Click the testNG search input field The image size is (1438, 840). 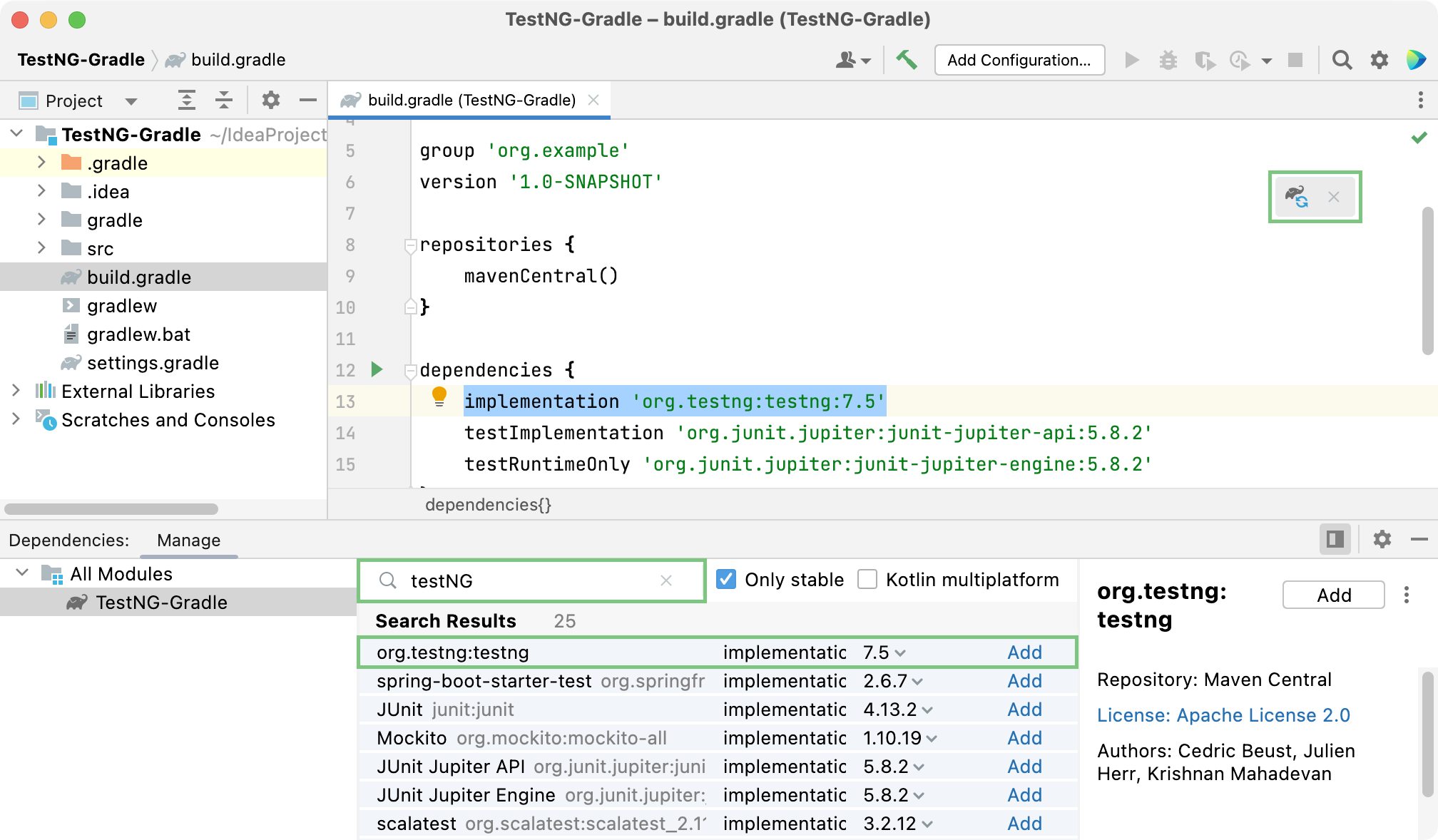tap(530, 580)
